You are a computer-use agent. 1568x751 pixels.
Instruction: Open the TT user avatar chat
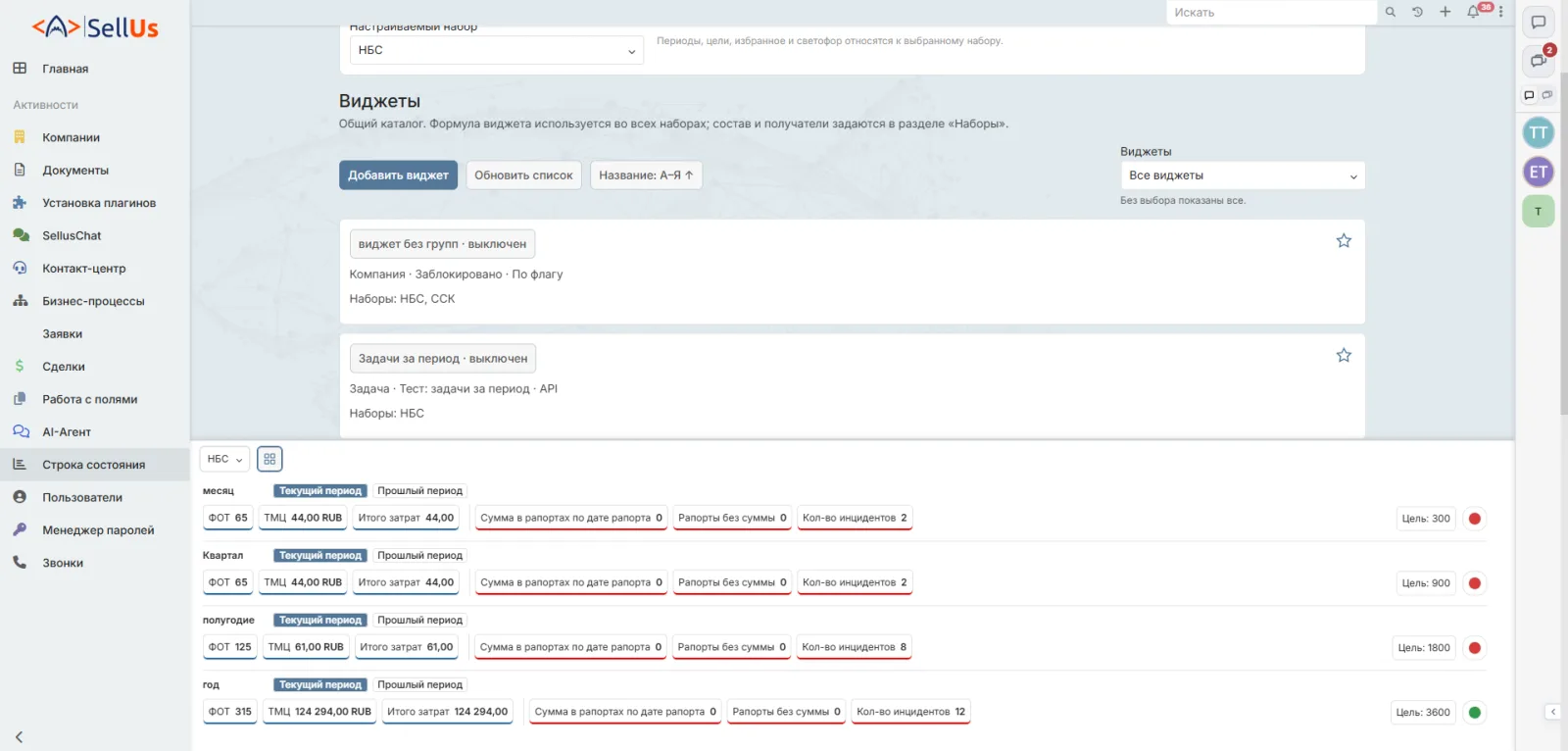[1539, 132]
